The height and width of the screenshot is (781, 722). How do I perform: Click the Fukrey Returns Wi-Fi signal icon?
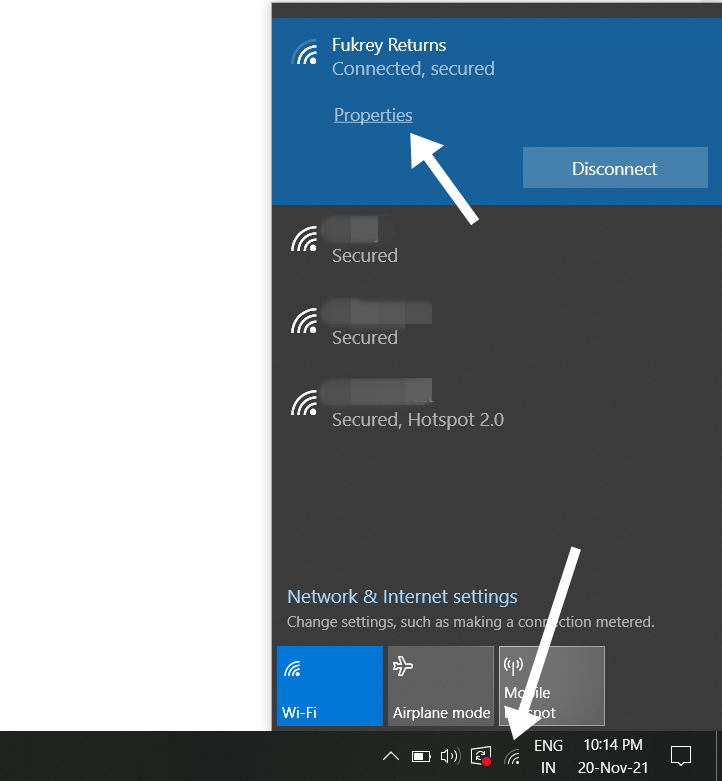point(304,52)
